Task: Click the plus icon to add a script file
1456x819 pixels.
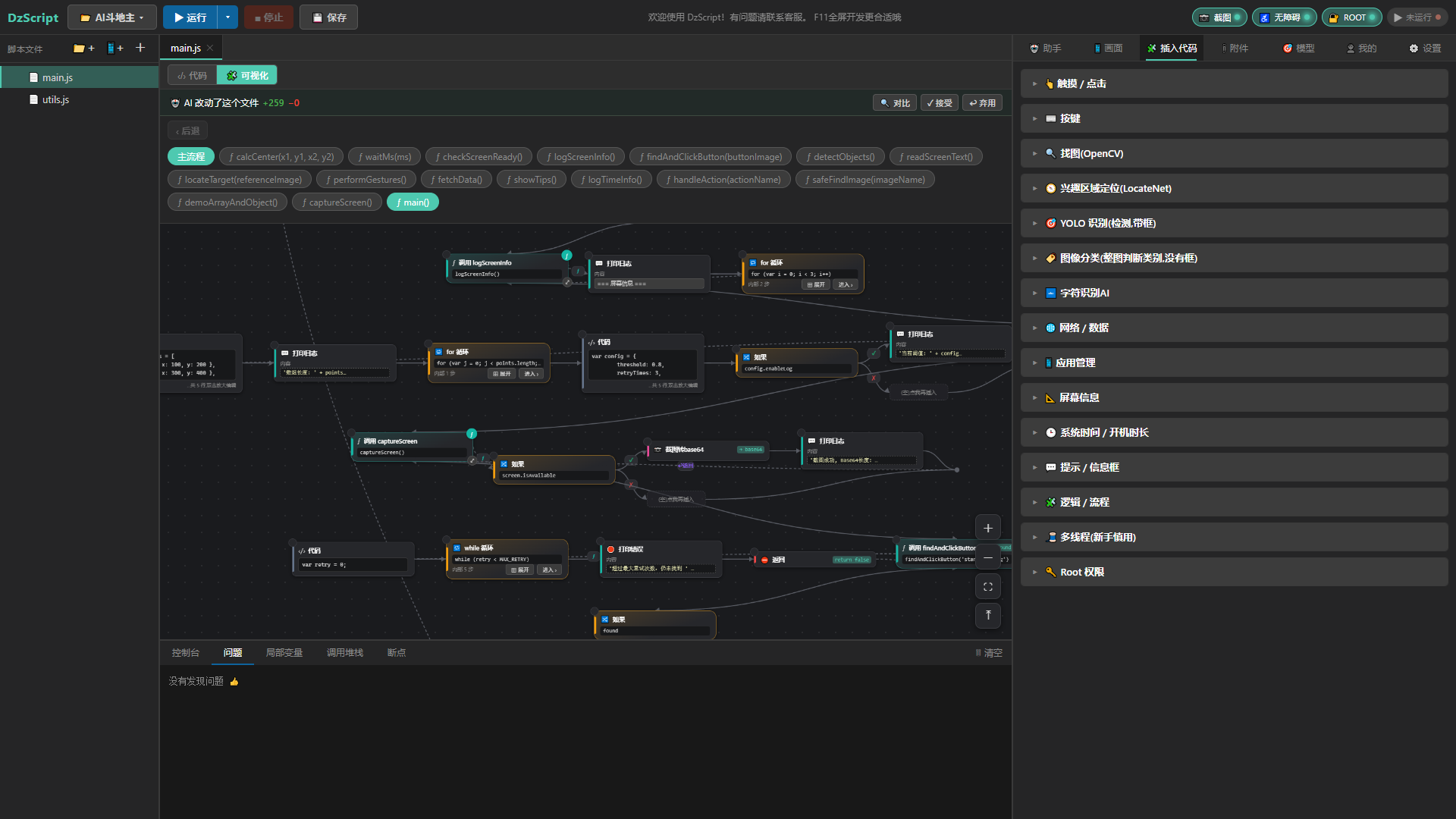Action: tap(140, 48)
